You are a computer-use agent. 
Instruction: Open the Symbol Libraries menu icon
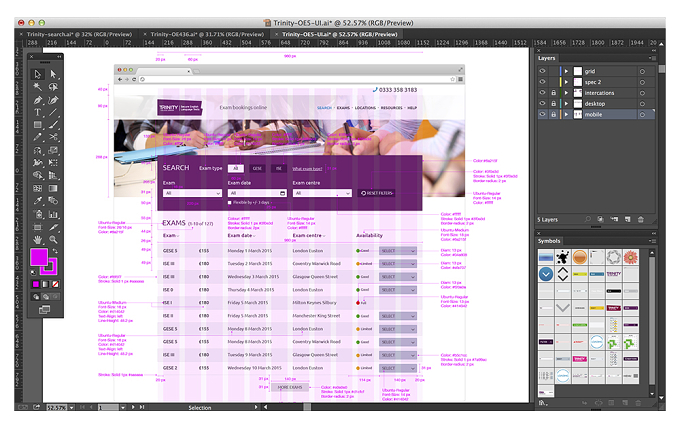[542, 402]
